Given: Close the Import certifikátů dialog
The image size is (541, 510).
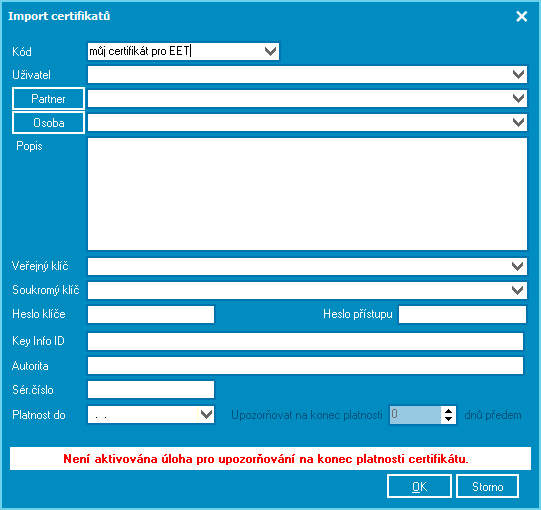Looking at the screenshot, I should click(x=521, y=16).
